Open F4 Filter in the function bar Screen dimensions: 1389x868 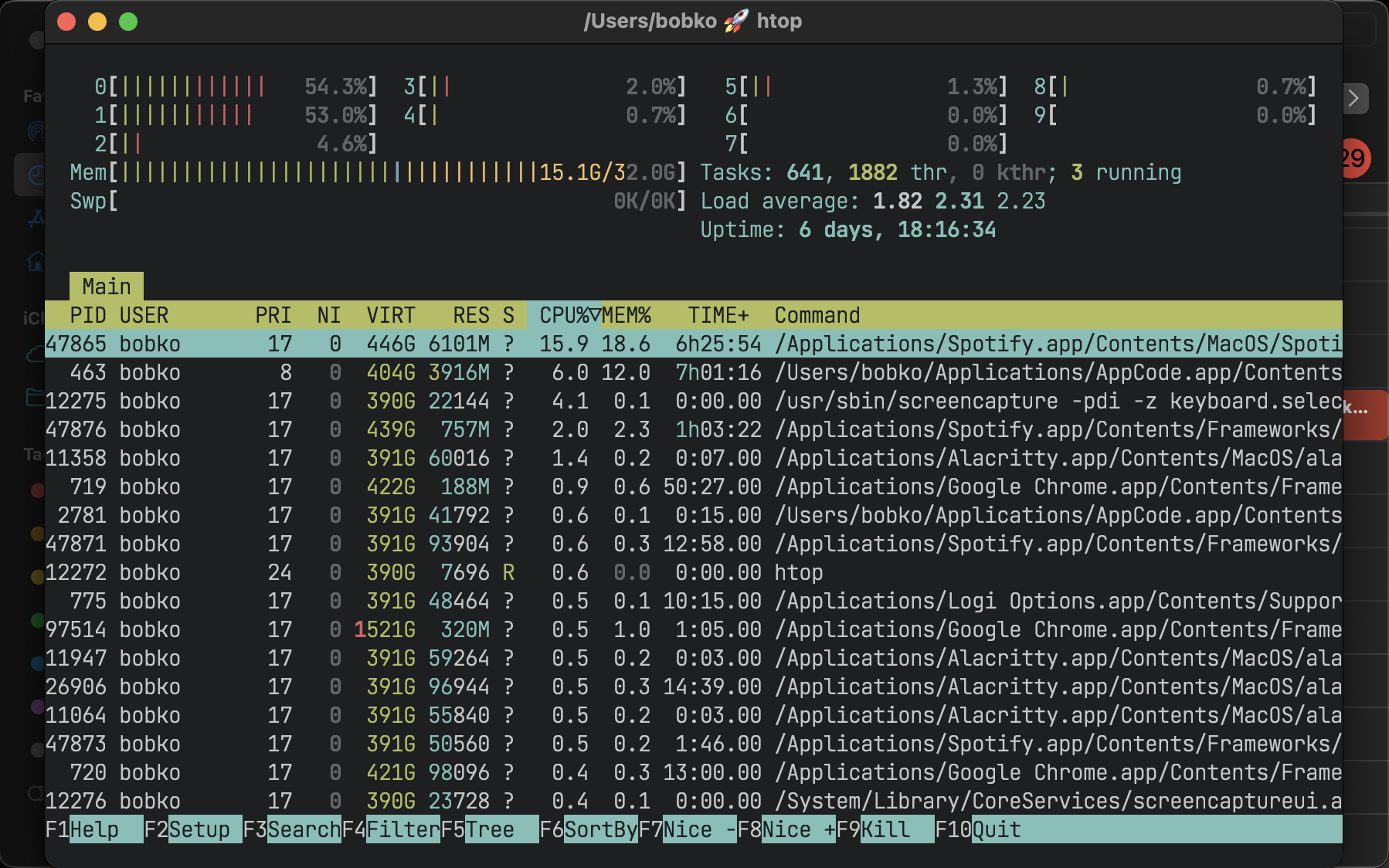(x=391, y=829)
